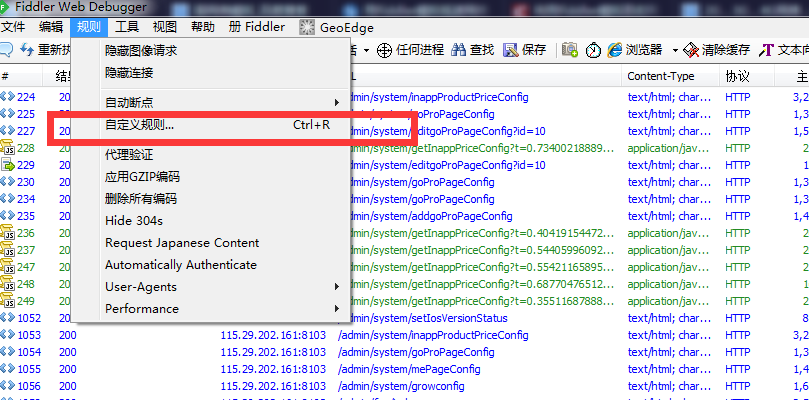The image size is (809, 400).
Task: Click HTML icon of session 230
Action: [x=7, y=182]
